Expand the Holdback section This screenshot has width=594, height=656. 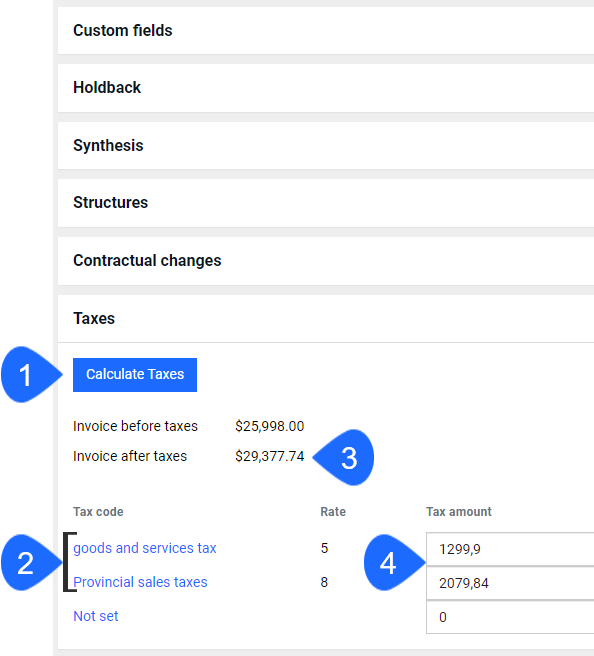pyautogui.click(x=326, y=88)
